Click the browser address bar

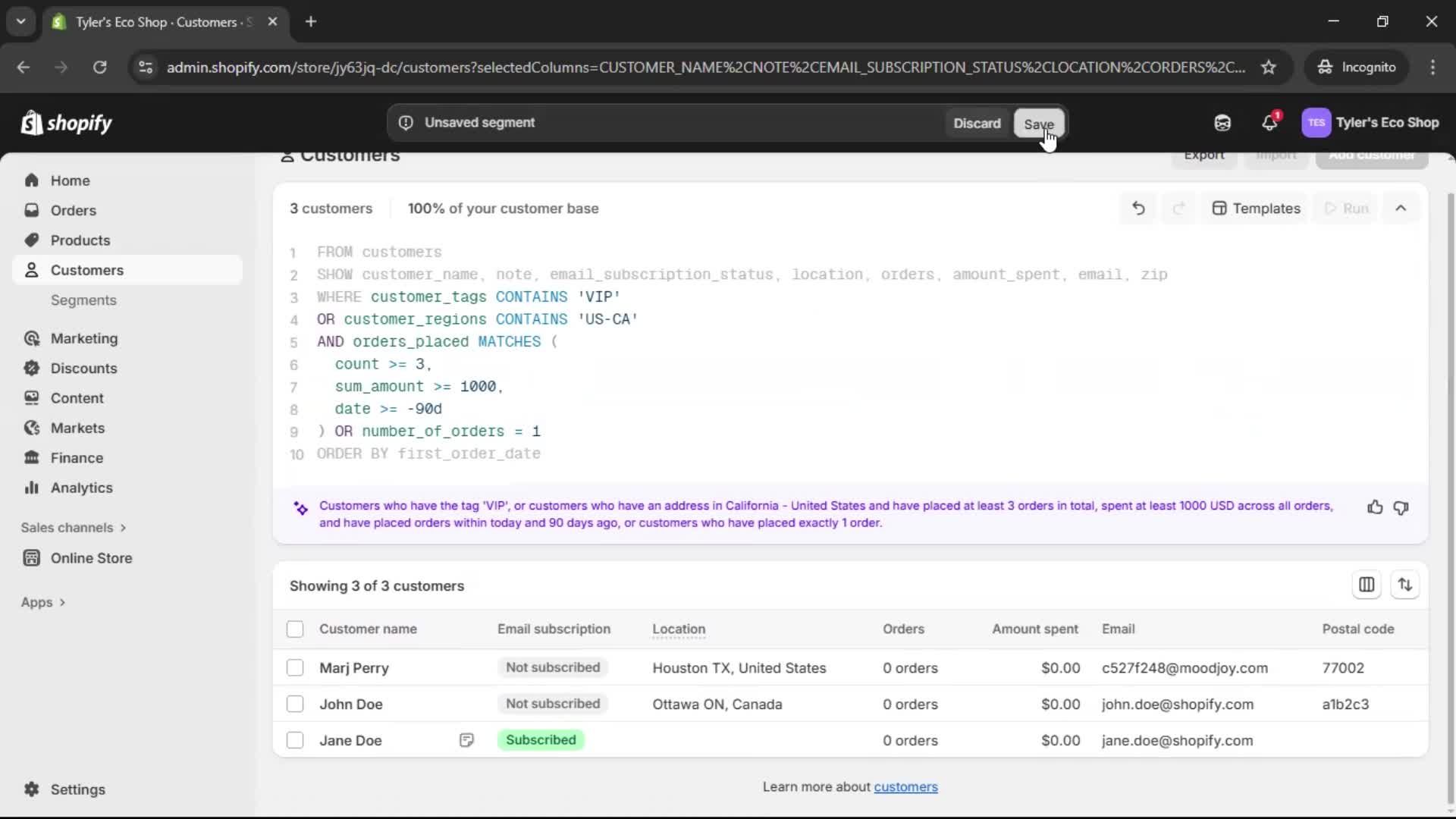coord(682,67)
